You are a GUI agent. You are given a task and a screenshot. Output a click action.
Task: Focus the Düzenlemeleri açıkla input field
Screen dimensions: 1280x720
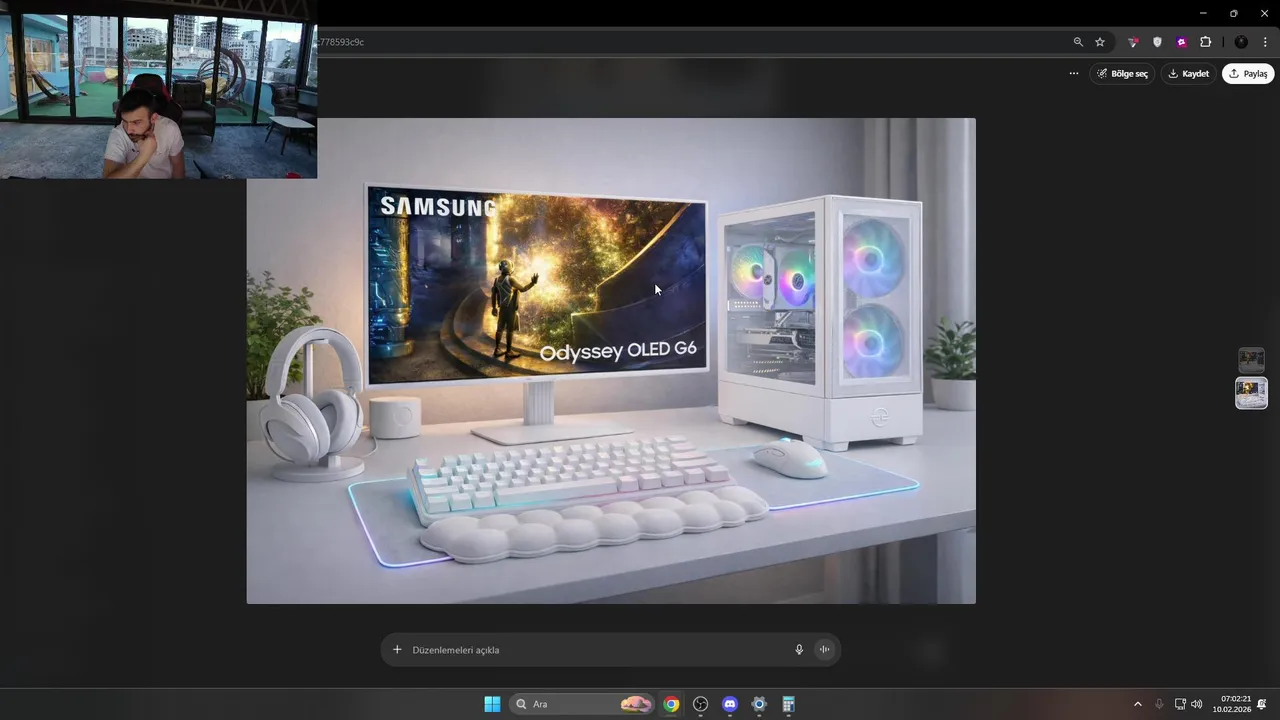[x=598, y=650]
